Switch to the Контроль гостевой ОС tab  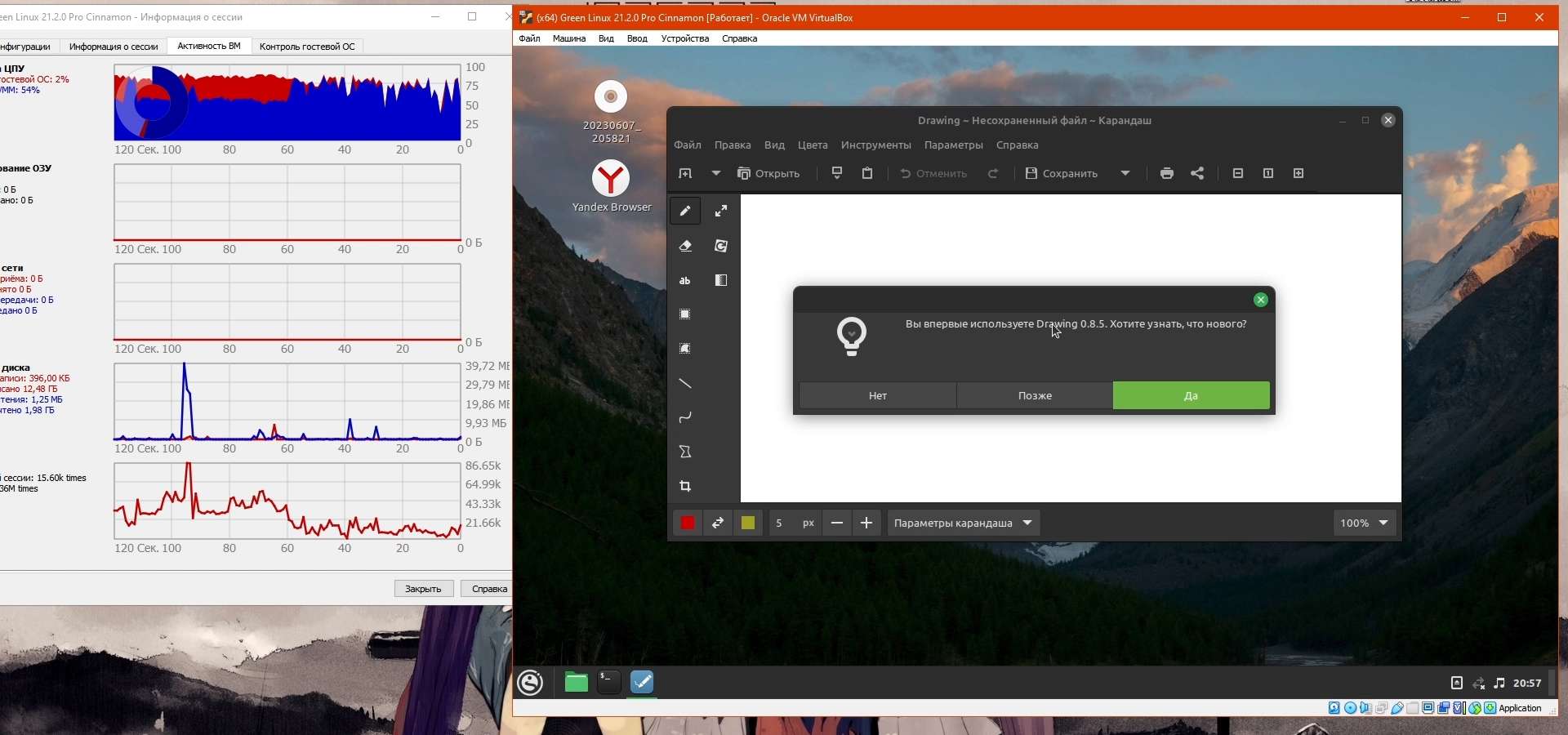tap(307, 47)
